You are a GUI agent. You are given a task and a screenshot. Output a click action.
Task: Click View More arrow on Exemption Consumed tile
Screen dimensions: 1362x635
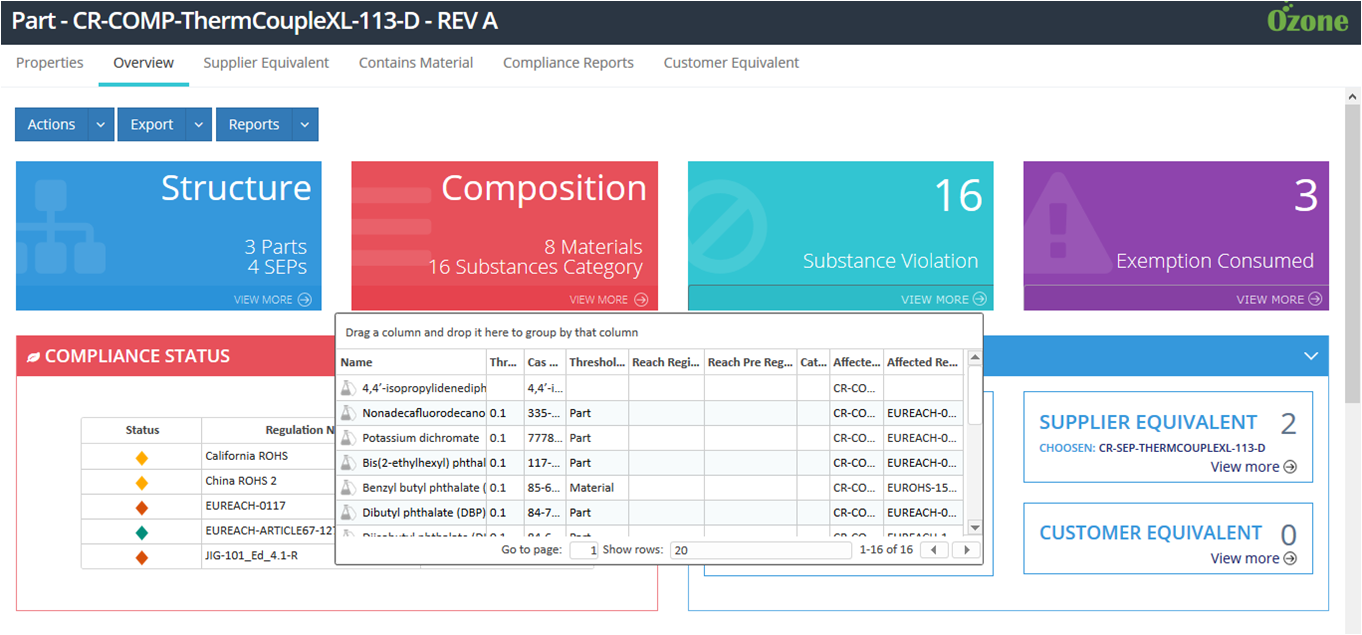(x=1315, y=299)
